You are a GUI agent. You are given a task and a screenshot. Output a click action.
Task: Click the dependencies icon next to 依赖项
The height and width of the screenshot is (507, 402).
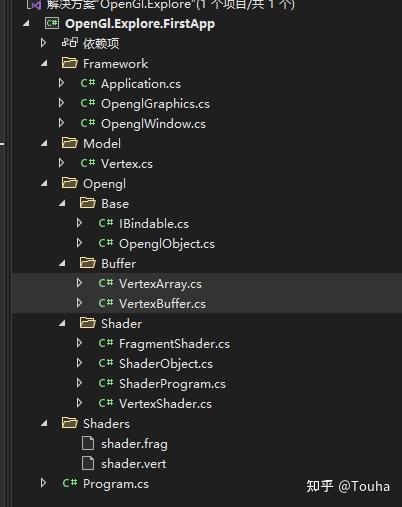[70, 43]
